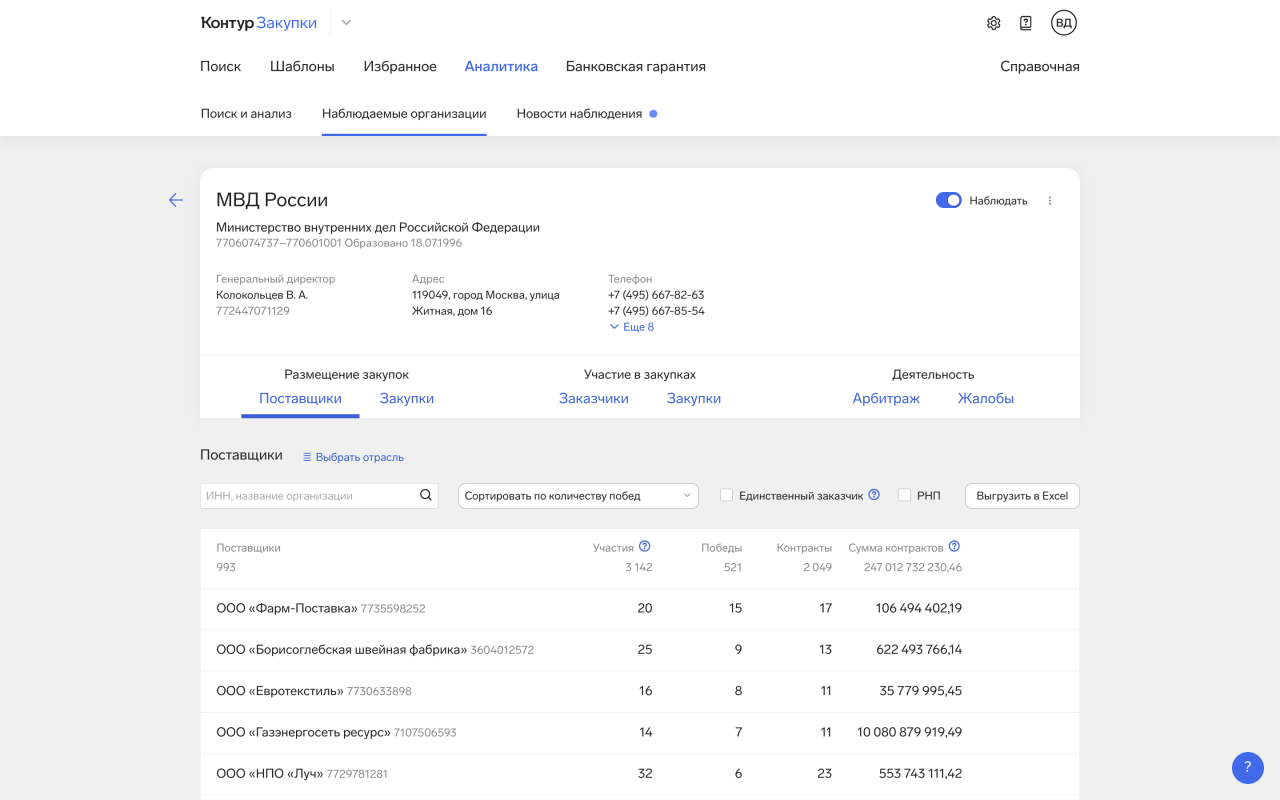The width and height of the screenshot is (1280, 800).
Task: Click contract sum 10 080 879 919,49
Action: [910, 732]
